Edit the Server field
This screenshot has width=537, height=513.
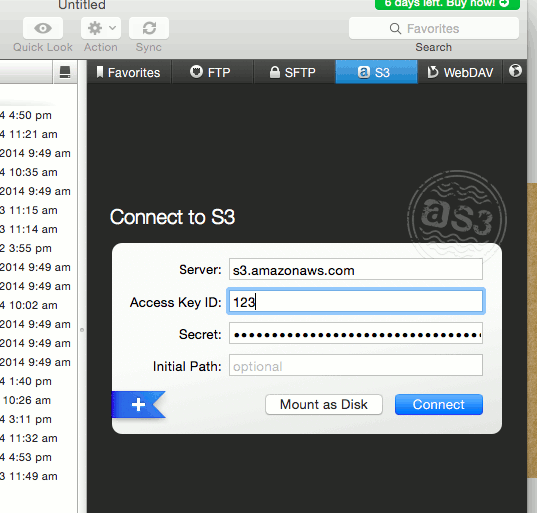point(356,270)
